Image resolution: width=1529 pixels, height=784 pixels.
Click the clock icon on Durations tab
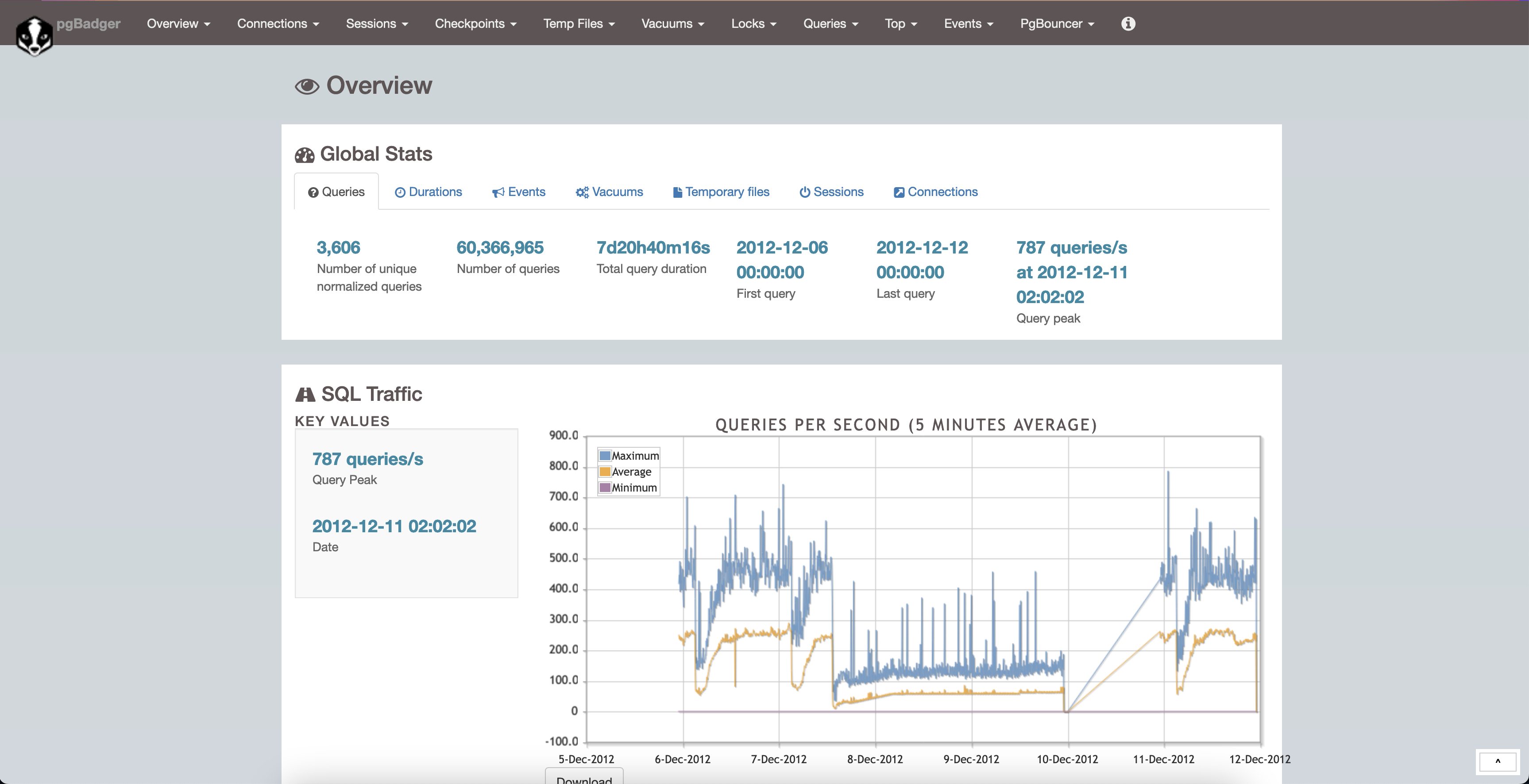(400, 192)
